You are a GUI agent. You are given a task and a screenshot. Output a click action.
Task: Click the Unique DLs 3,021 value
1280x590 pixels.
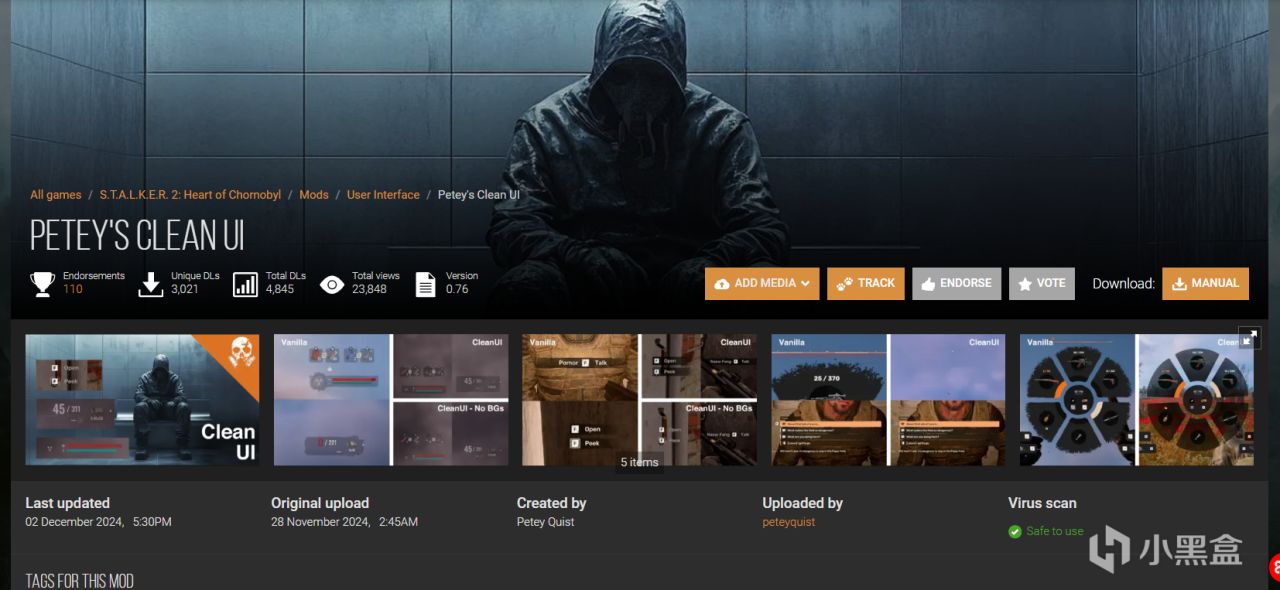185,289
